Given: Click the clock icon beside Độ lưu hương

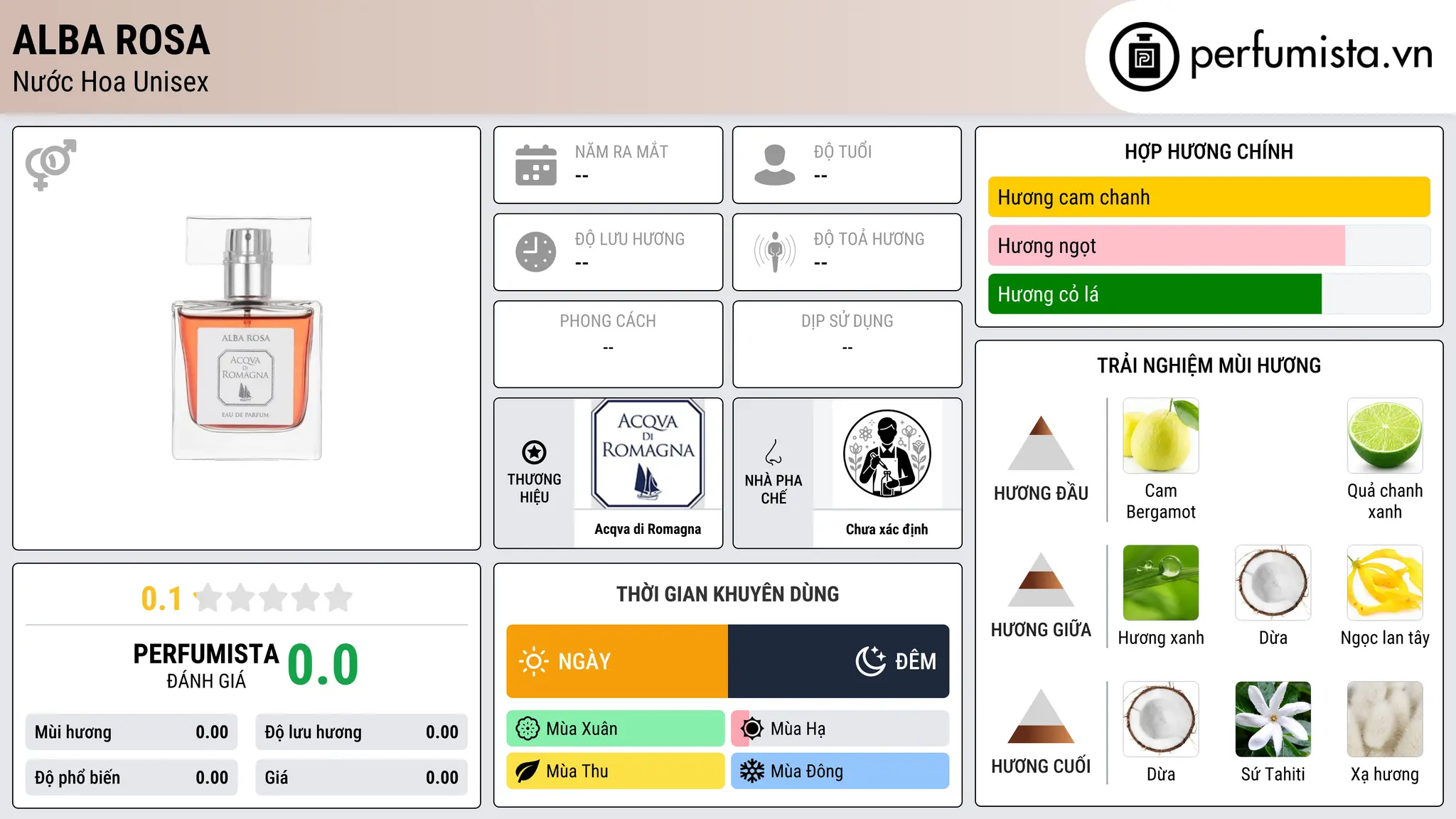Looking at the screenshot, I should click(x=536, y=252).
